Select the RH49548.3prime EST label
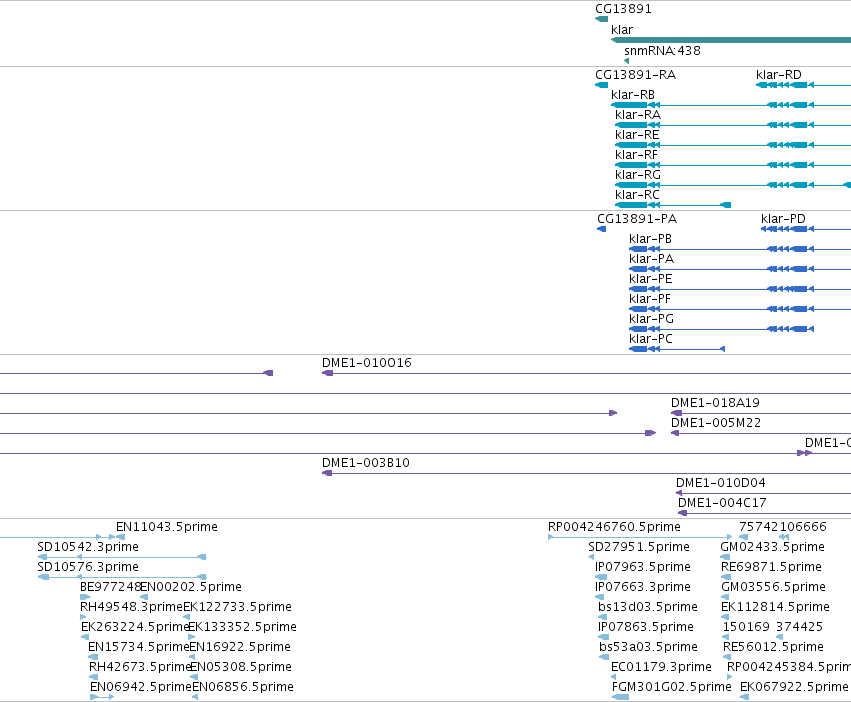Screen dimensions: 851x702 (x=131, y=607)
